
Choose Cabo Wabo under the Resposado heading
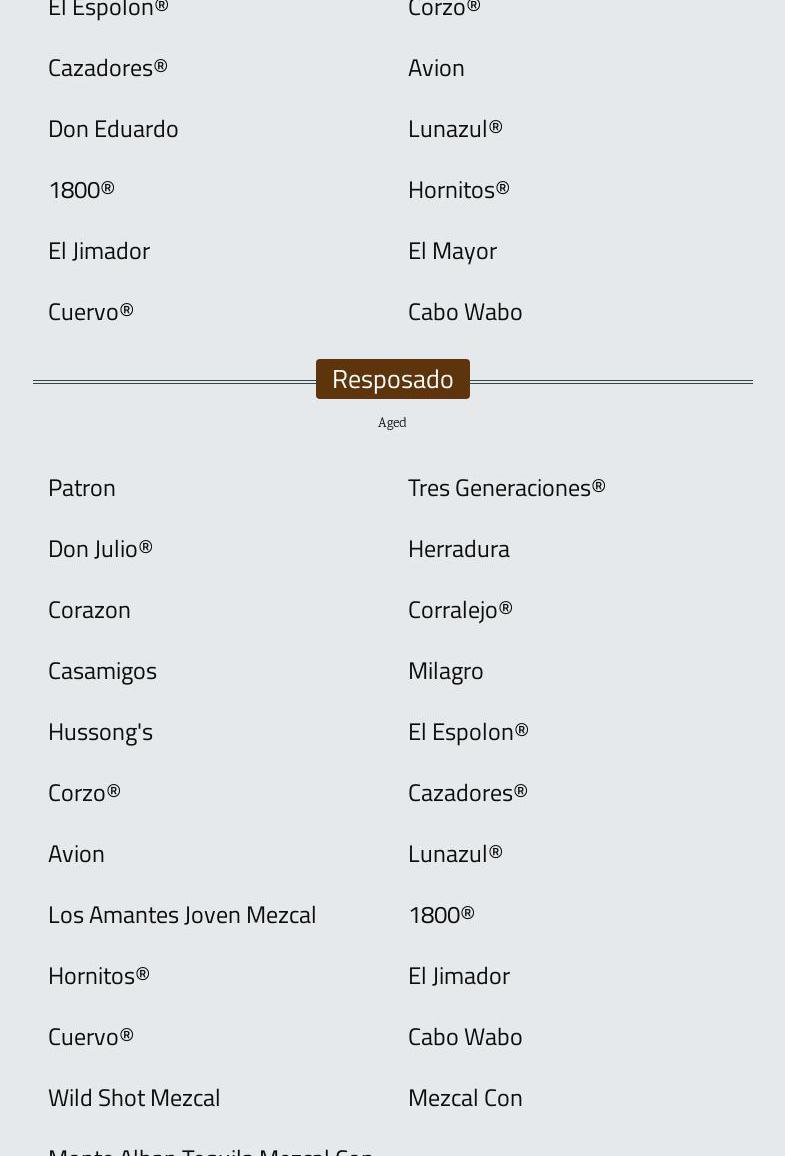click(465, 1037)
